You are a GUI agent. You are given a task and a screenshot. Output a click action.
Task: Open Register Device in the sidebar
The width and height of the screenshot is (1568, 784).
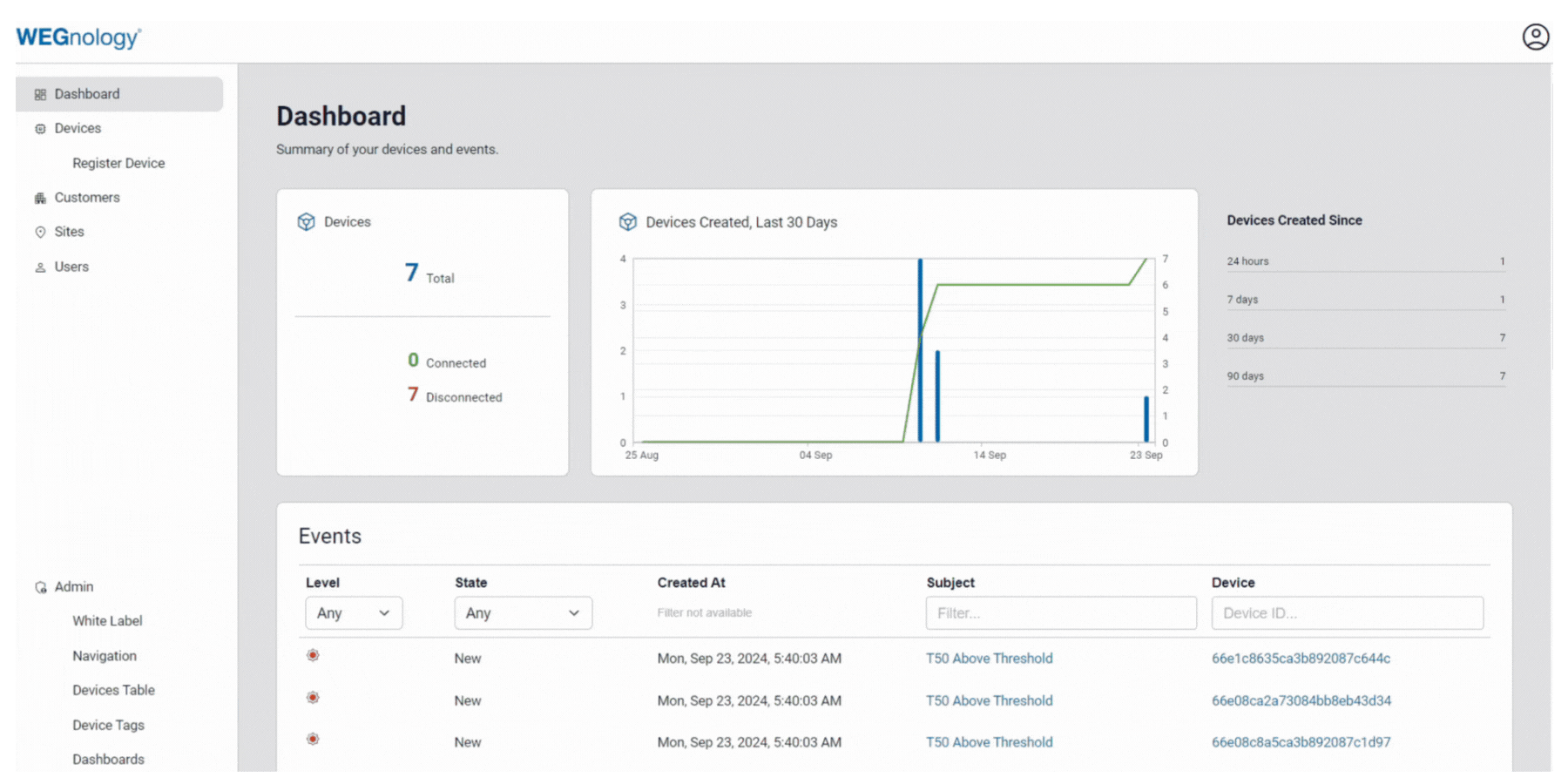(118, 163)
